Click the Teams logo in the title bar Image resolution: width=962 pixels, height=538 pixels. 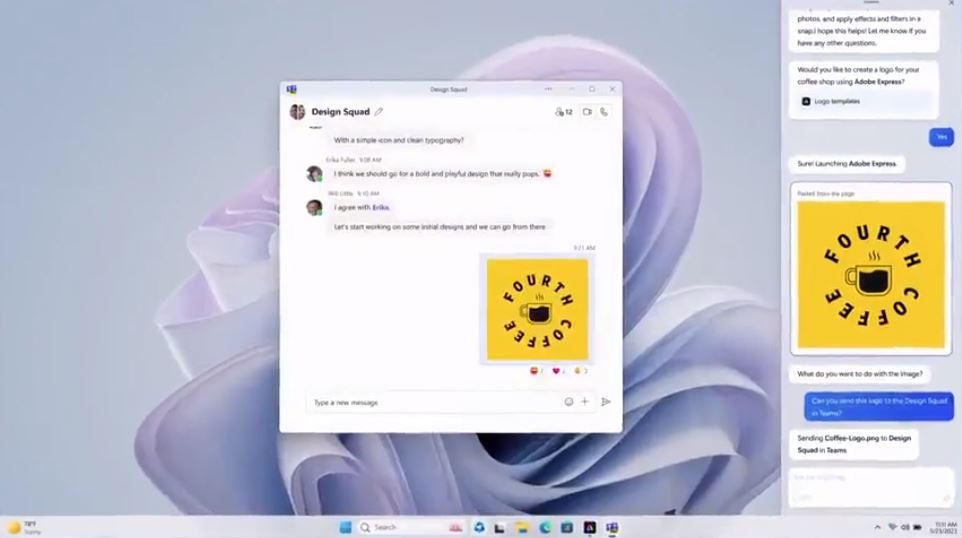(291, 90)
